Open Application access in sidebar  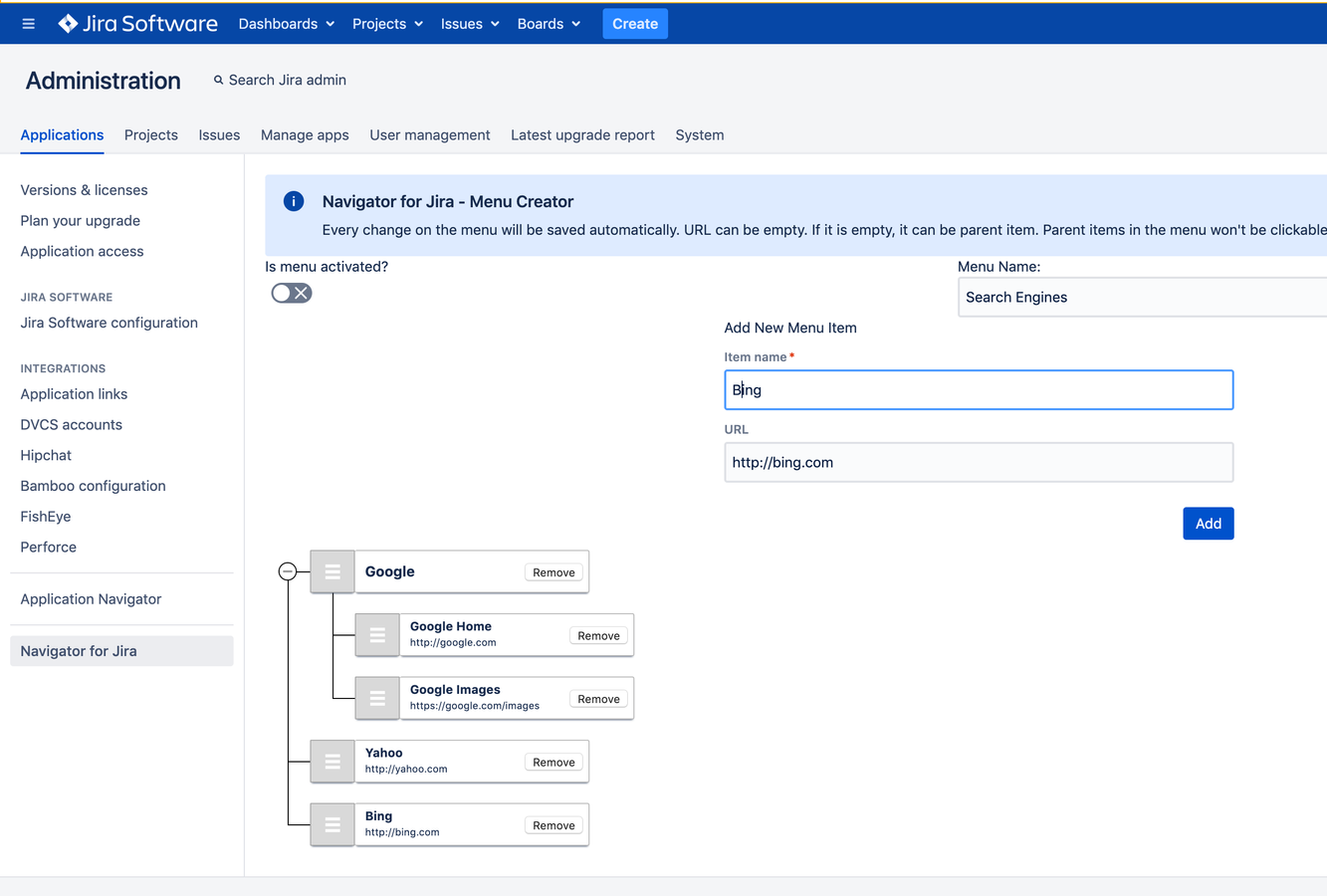click(x=82, y=252)
